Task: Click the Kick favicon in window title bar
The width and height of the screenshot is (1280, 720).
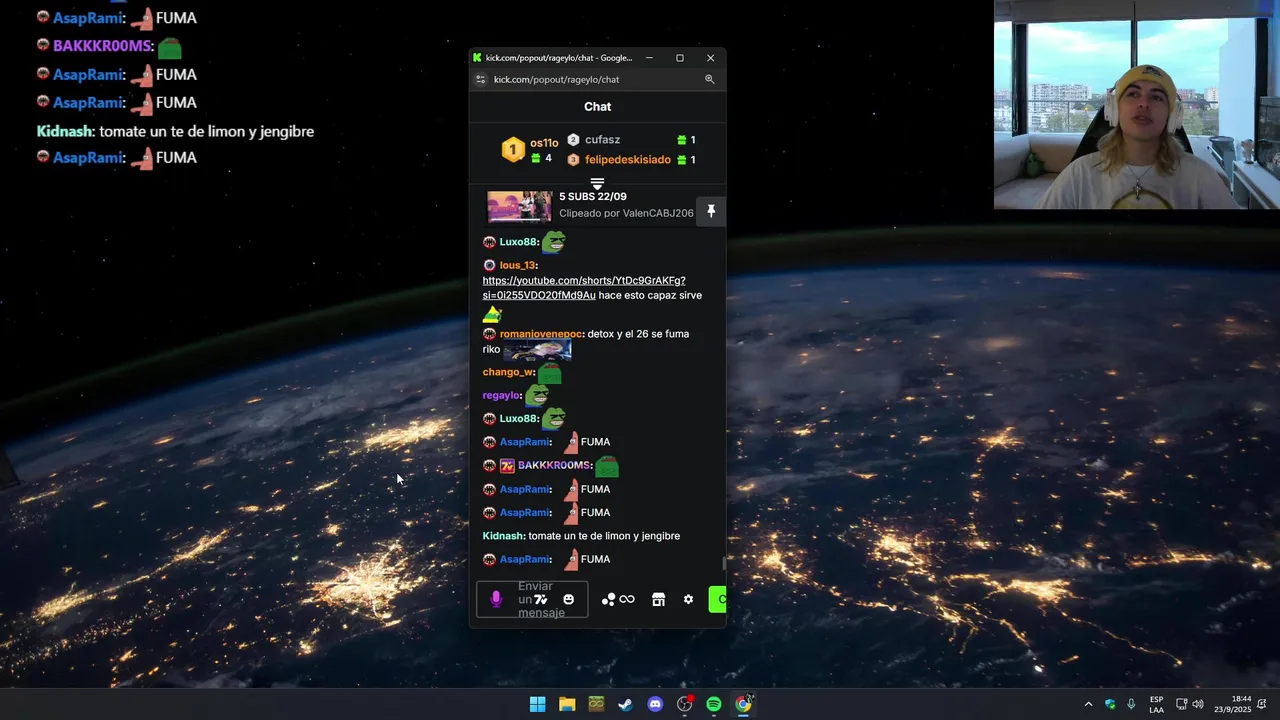Action: pos(478,58)
